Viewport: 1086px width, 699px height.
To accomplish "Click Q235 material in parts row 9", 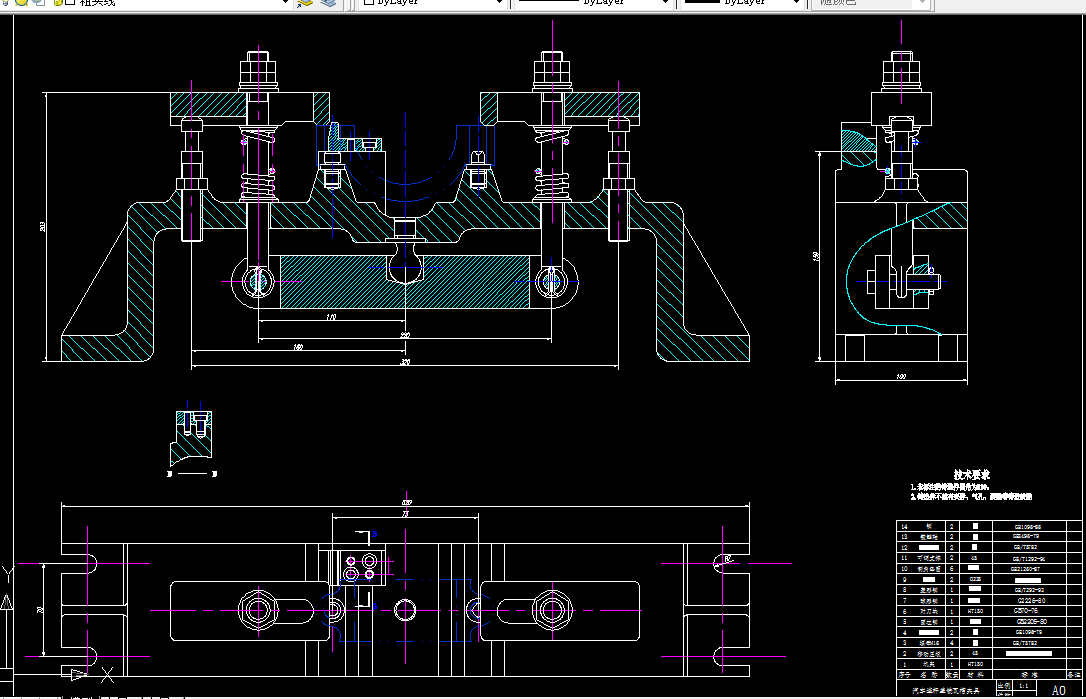I will pyautogui.click(x=974, y=579).
